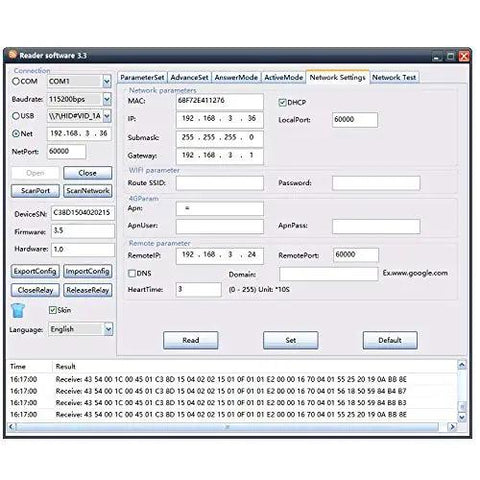Image resolution: width=480 pixels, height=480 pixels.
Task: Switch to the Network Test tab
Action: (x=394, y=78)
